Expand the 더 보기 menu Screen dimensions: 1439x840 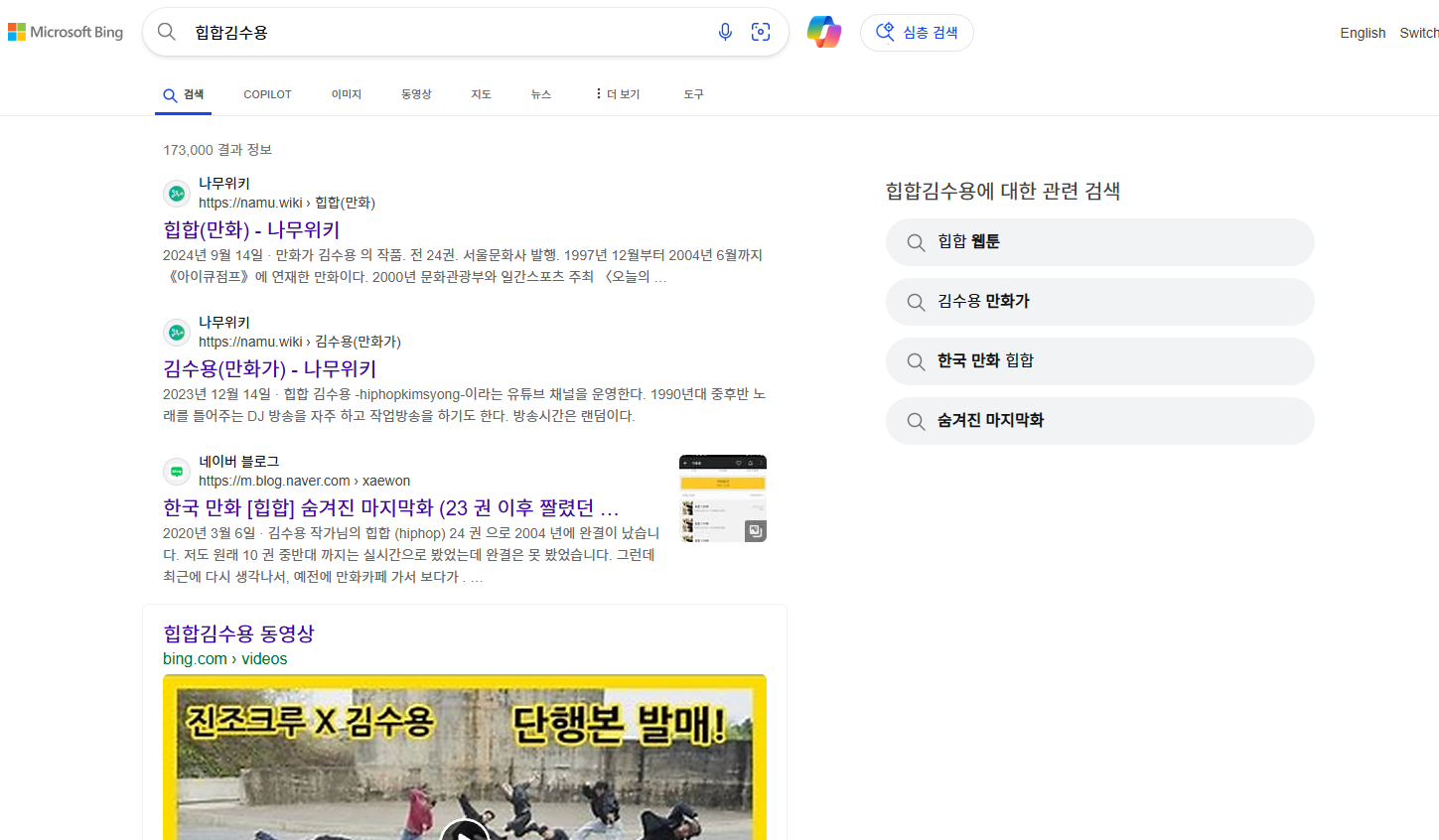coord(617,94)
